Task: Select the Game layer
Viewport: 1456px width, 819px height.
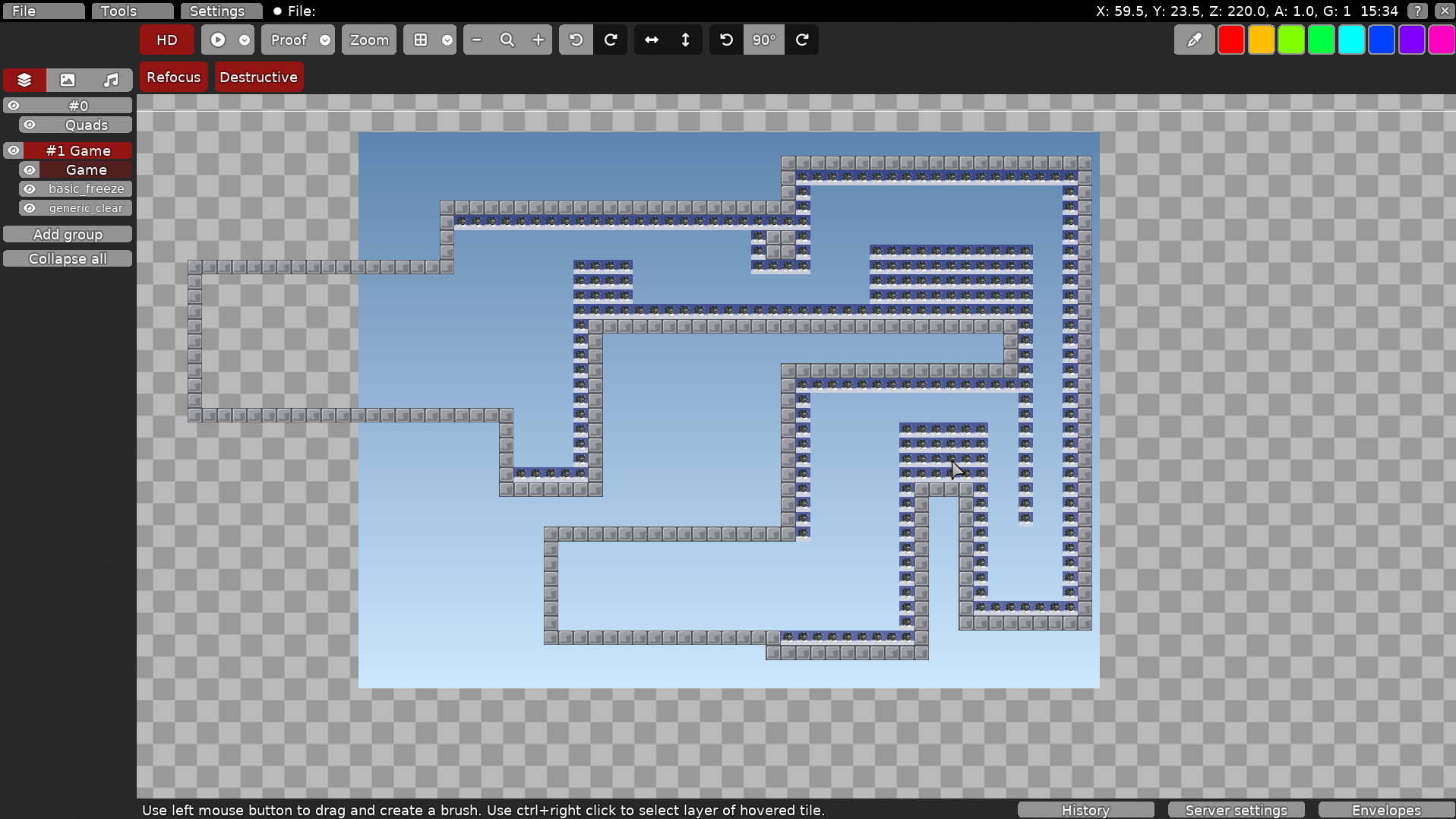Action: (x=86, y=169)
